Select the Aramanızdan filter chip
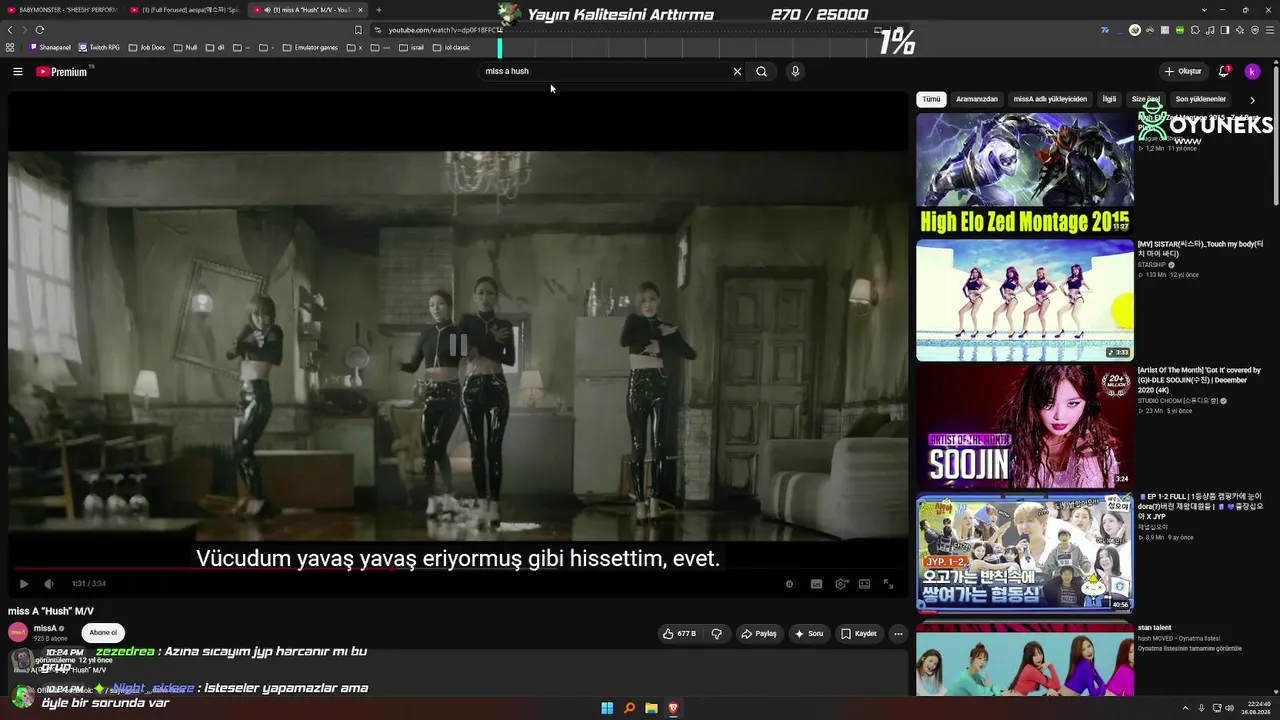This screenshot has width=1280, height=720. point(976,99)
